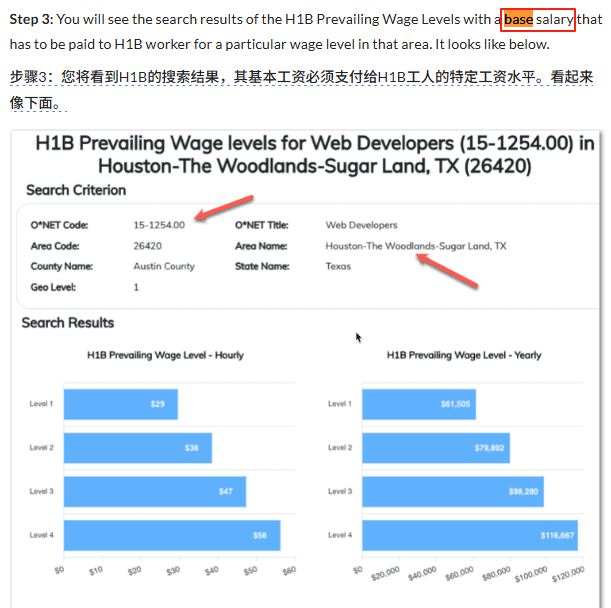This screenshot has height=608, width=611.
Task: Click the yearly Level 1 bar showing $61,505
Action: pyautogui.click(x=419, y=404)
